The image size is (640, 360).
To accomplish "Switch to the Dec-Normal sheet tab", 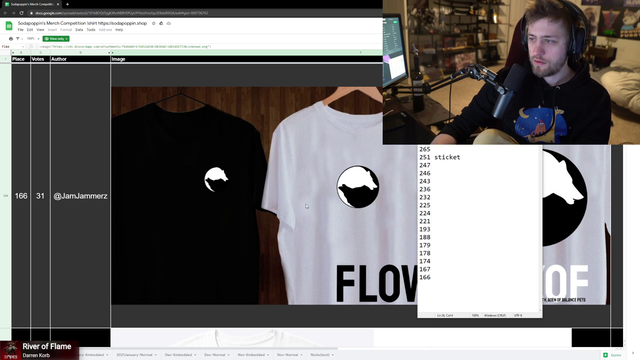I will (x=216, y=355).
